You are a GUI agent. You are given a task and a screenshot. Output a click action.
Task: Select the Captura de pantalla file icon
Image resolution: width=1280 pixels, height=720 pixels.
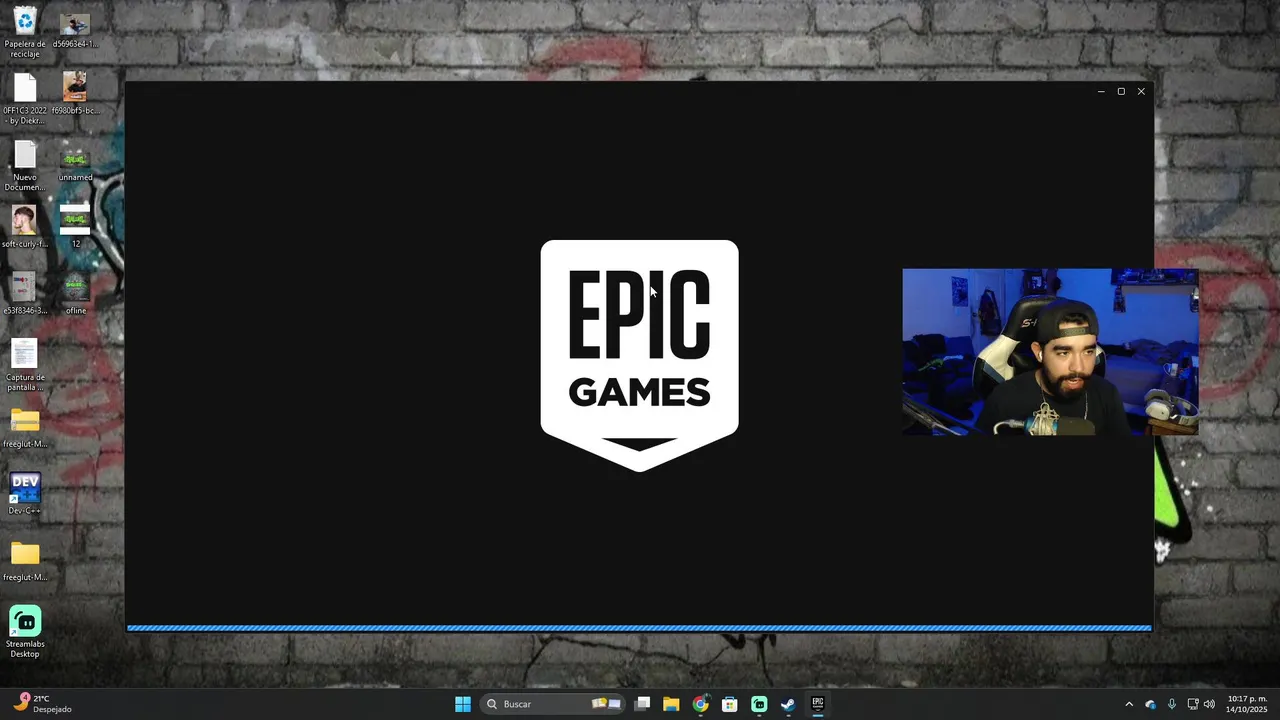25,365
